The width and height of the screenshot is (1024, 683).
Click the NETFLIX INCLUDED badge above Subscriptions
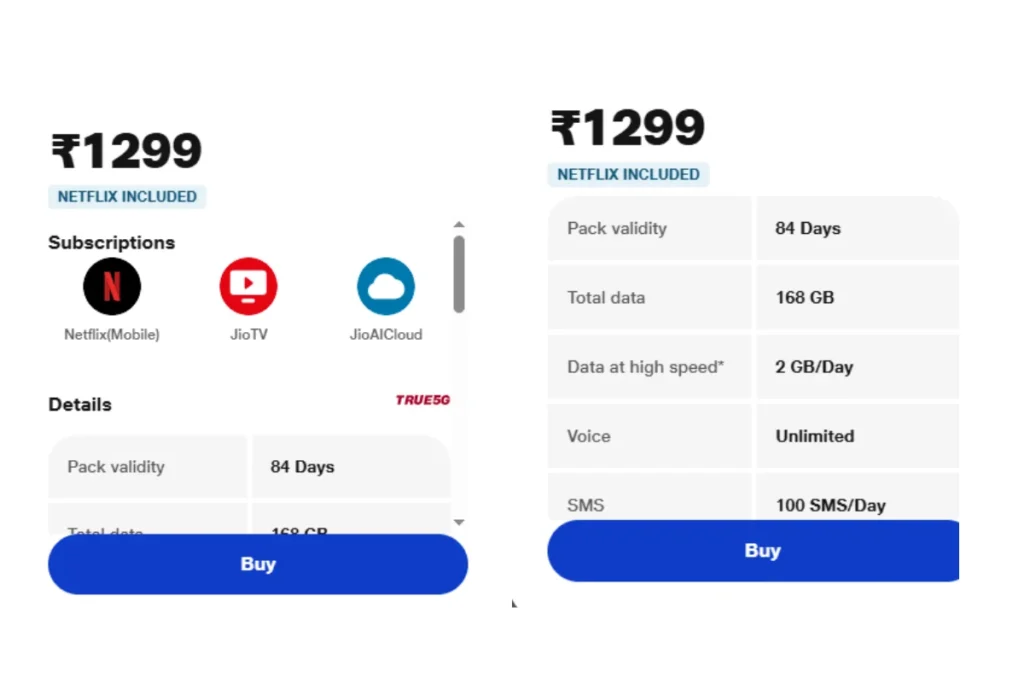click(x=127, y=197)
